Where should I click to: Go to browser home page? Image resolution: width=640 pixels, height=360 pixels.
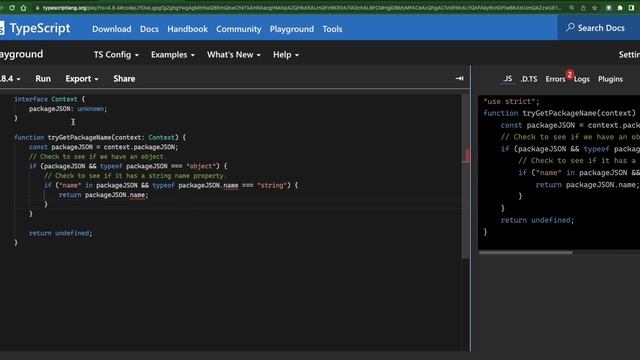pyautogui.click(x=23, y=8)
